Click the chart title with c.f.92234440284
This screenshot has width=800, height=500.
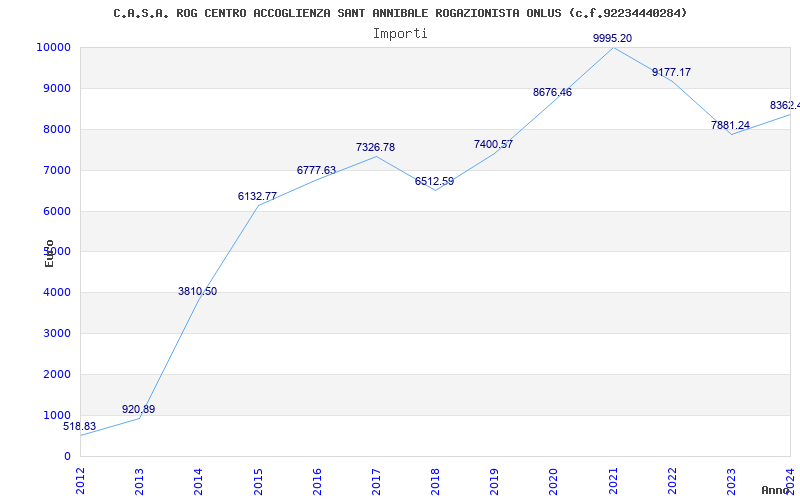tap(400, 13)
